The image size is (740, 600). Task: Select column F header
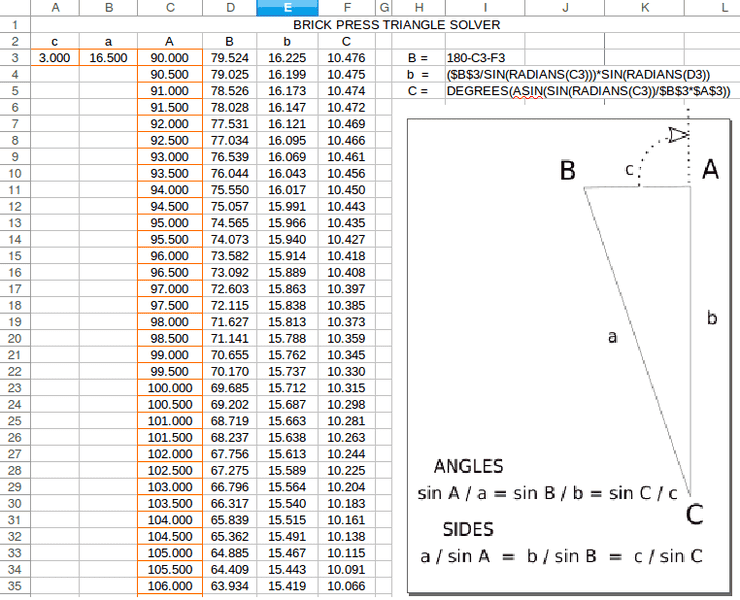(347, 8)
